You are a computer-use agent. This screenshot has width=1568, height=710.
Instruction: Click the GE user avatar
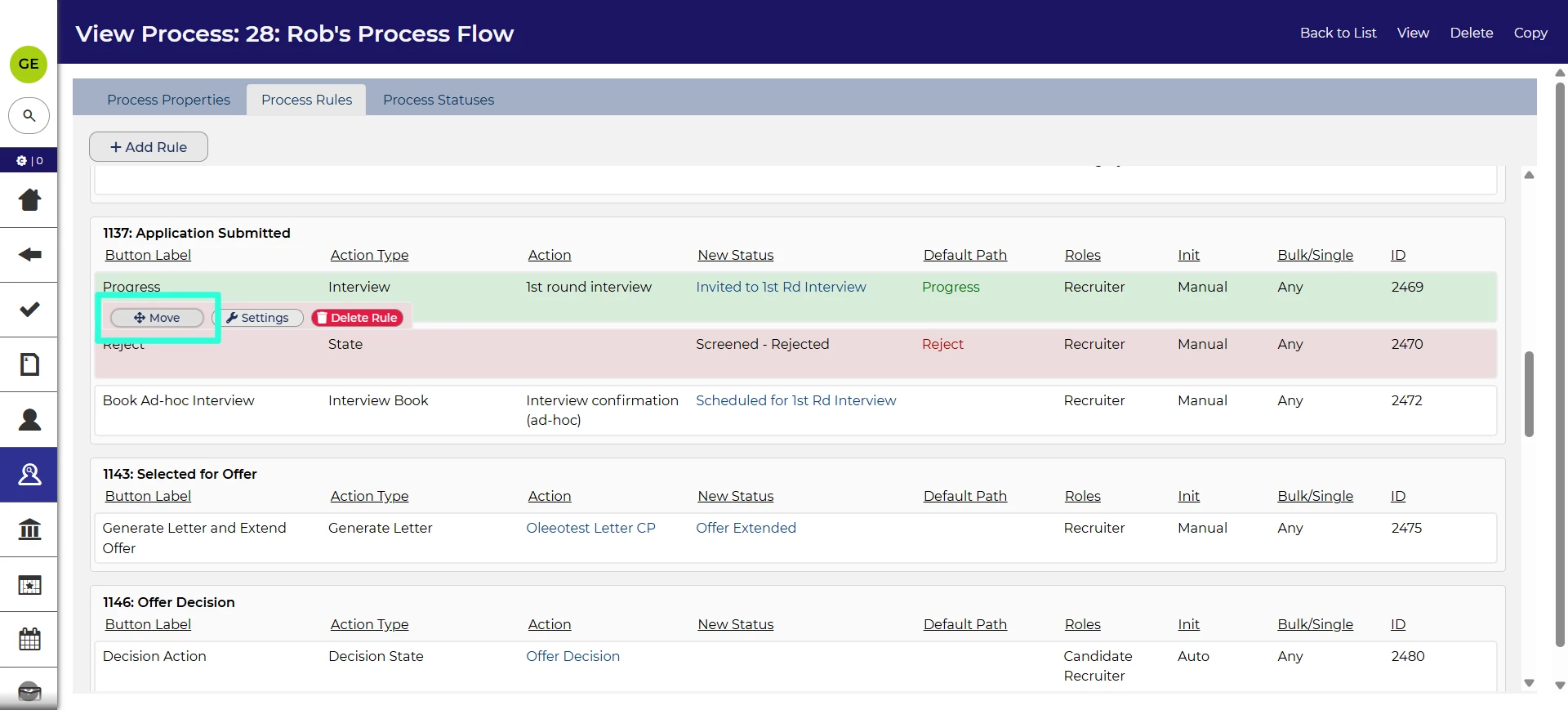pyautogui.click(x=29, y=64)
